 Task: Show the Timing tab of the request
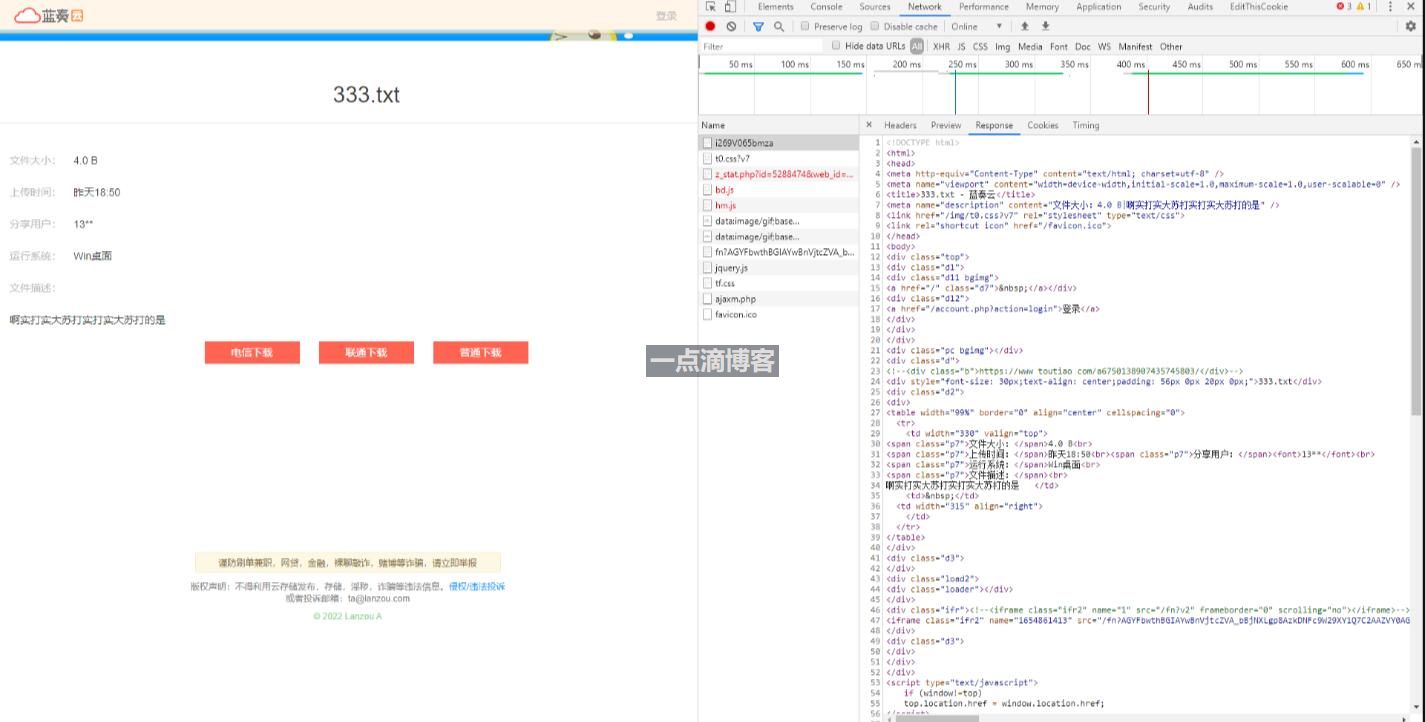[1086, 125]
